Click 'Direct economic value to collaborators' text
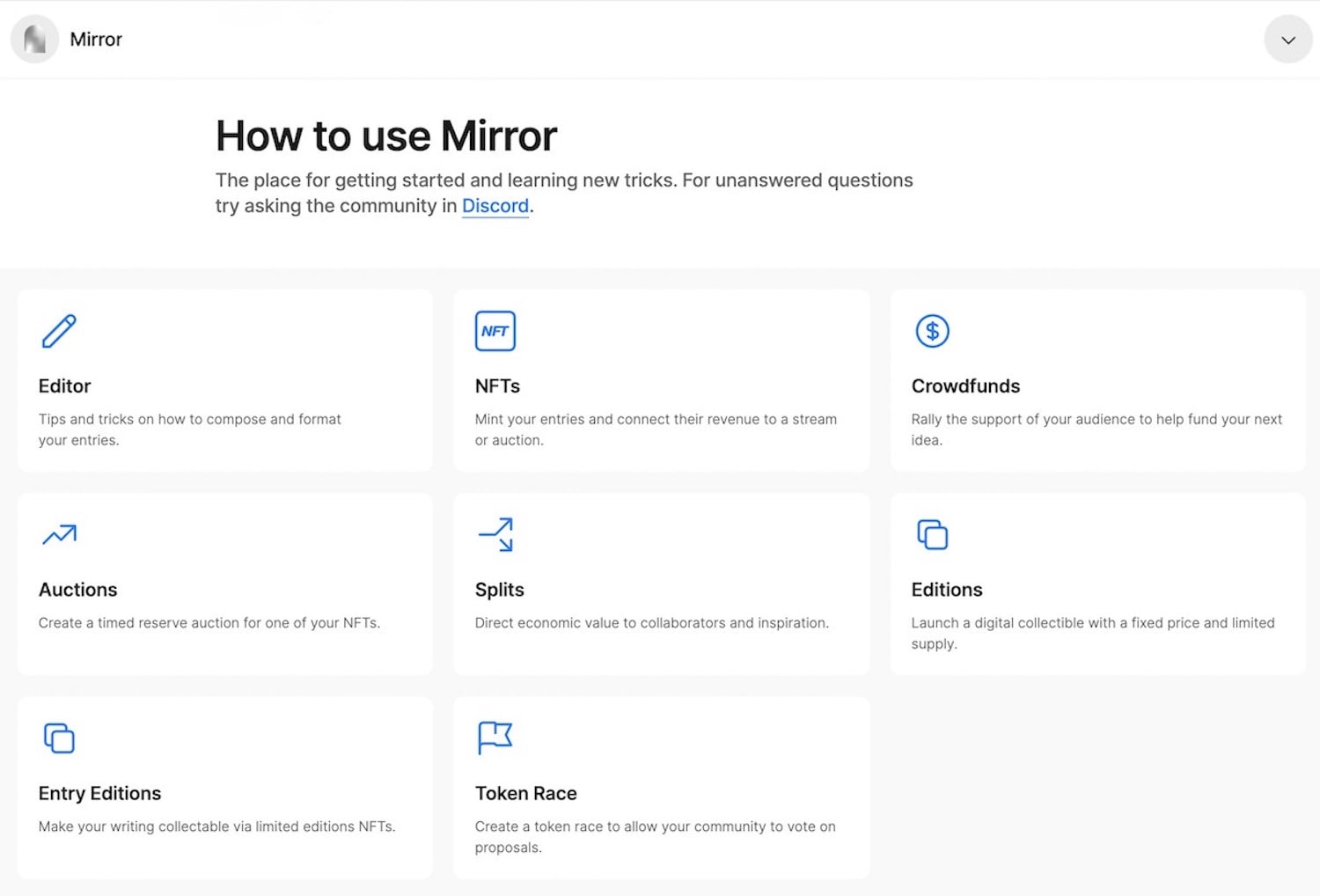 [x=651, y=622]
